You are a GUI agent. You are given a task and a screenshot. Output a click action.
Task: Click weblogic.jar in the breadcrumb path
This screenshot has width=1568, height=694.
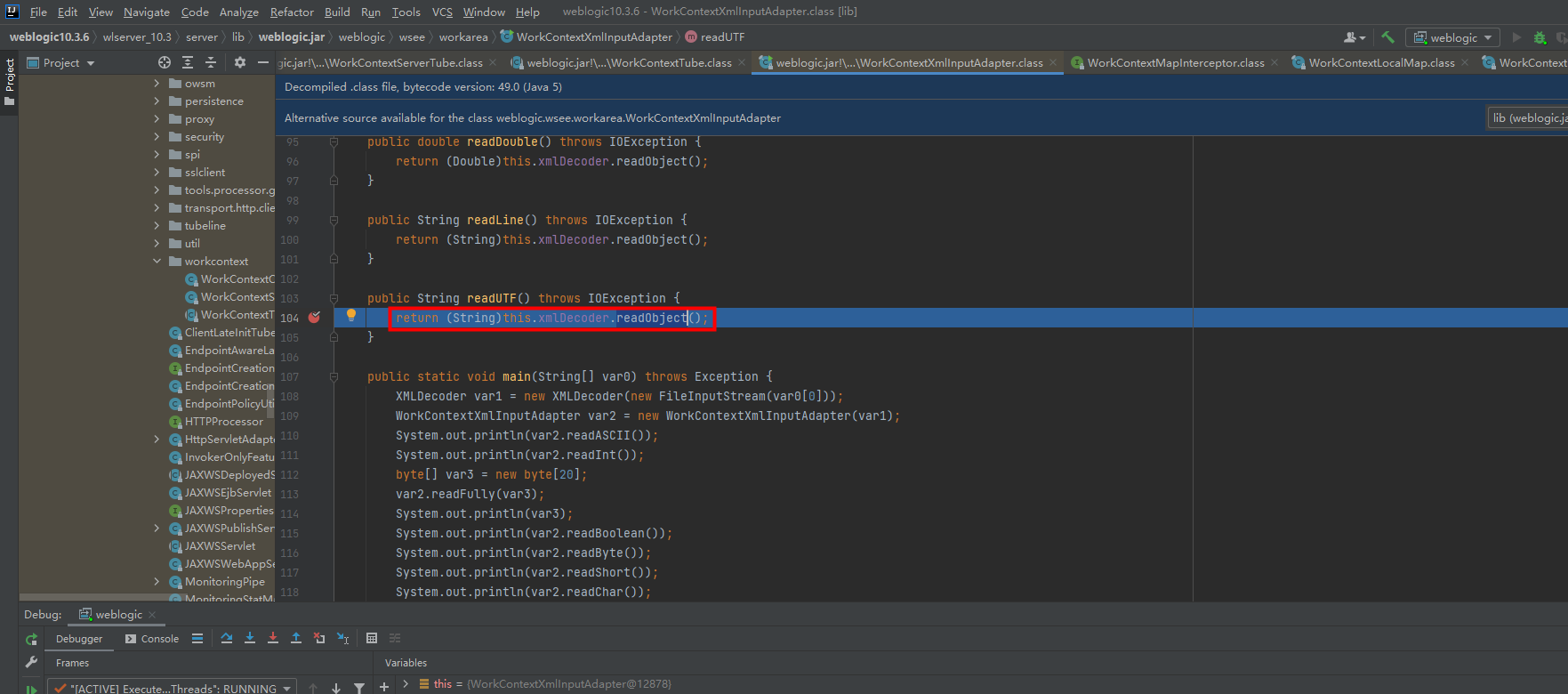coord(291,36)
